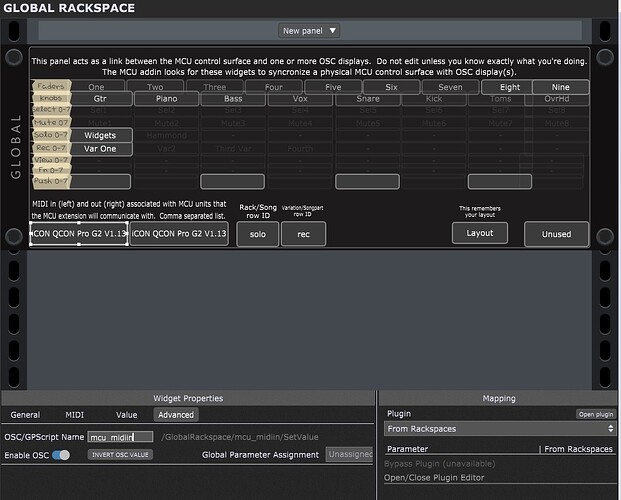Select the fader label widget One

[97, 86]
